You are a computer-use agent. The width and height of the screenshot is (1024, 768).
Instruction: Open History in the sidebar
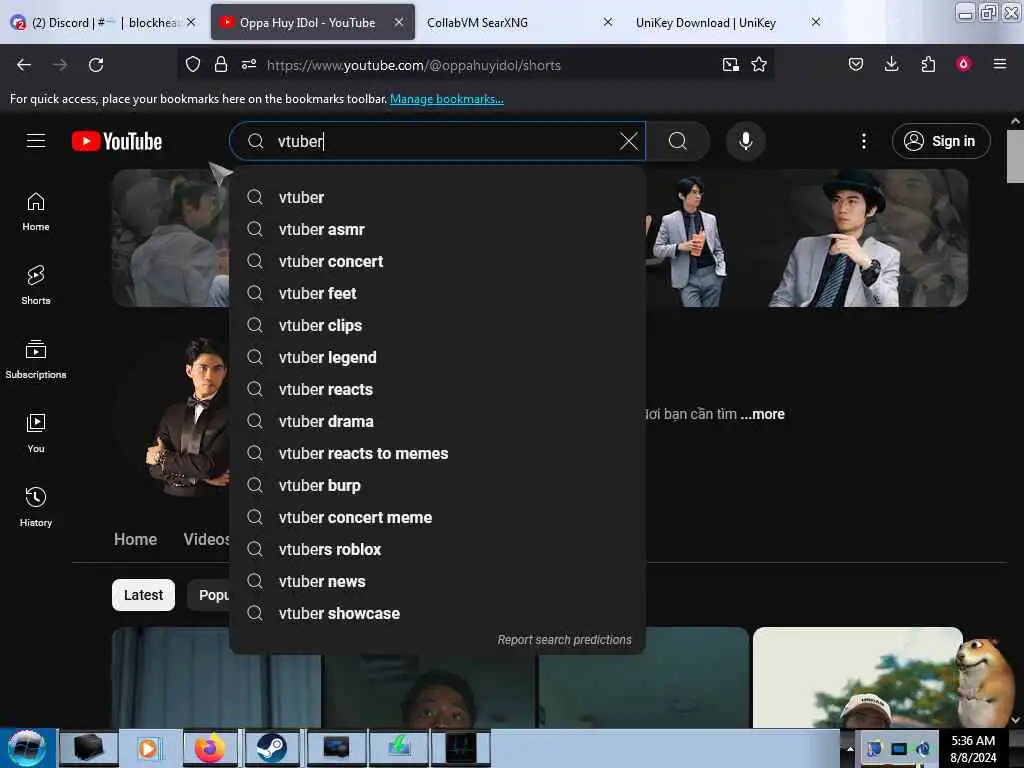(x=36, y=507)
